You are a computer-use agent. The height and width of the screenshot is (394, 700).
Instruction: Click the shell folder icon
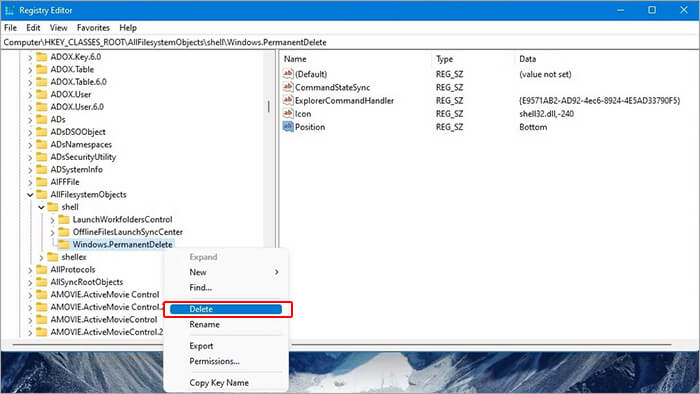pyautogui.click(x=53, y=207)
